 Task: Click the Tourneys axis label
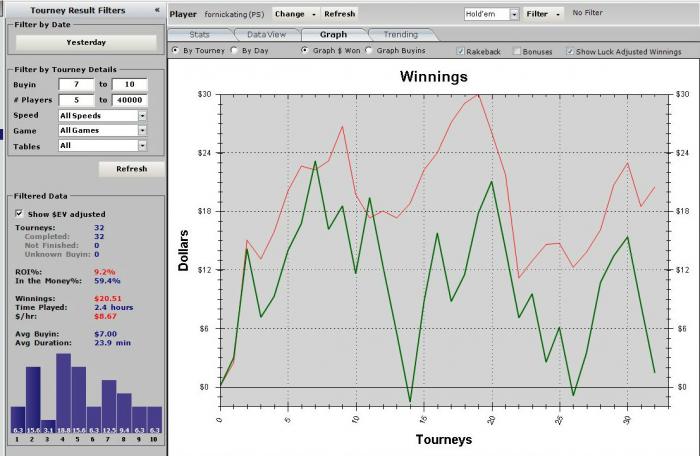click(444, 439)
